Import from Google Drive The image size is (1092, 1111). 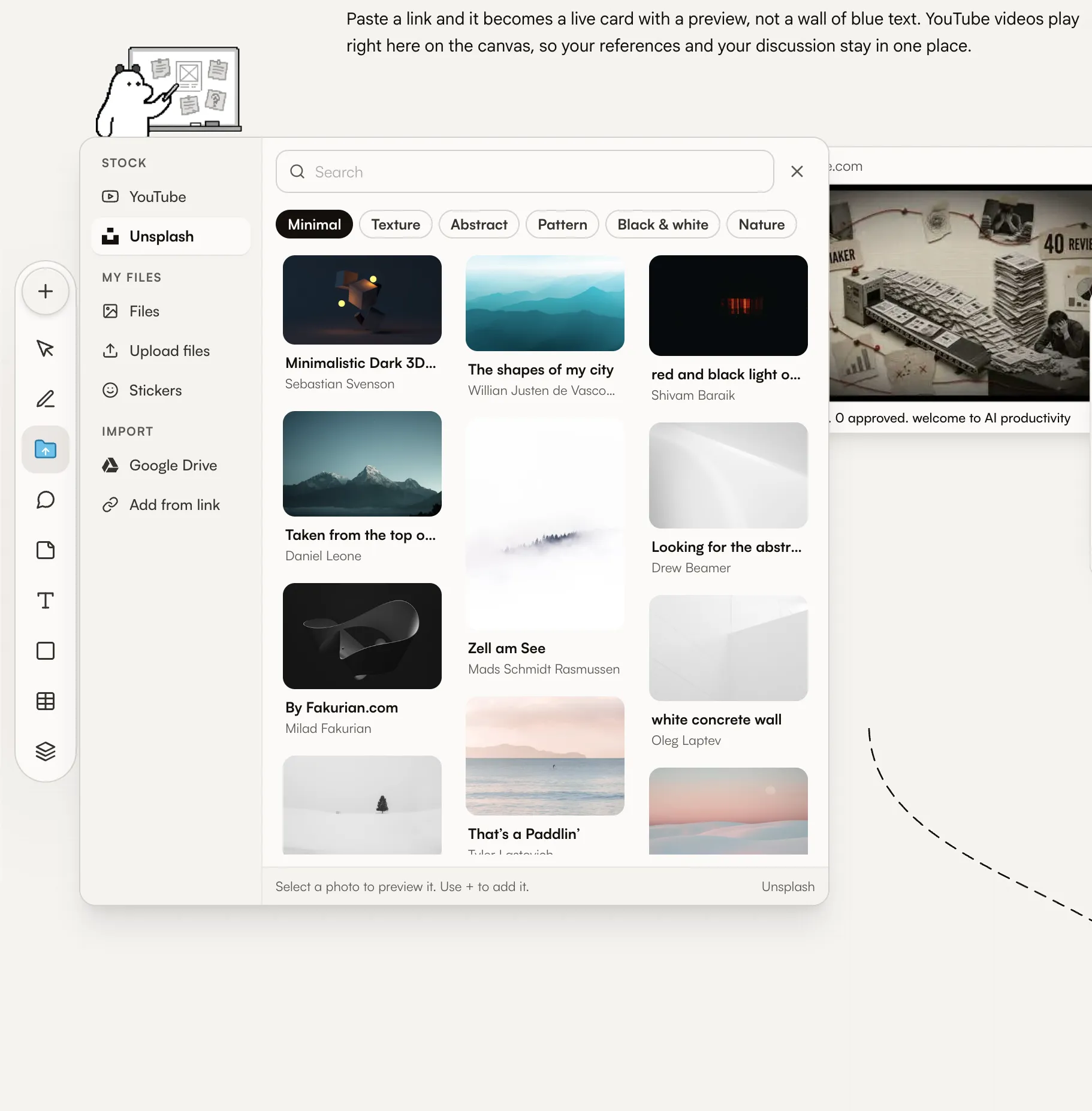171,465
